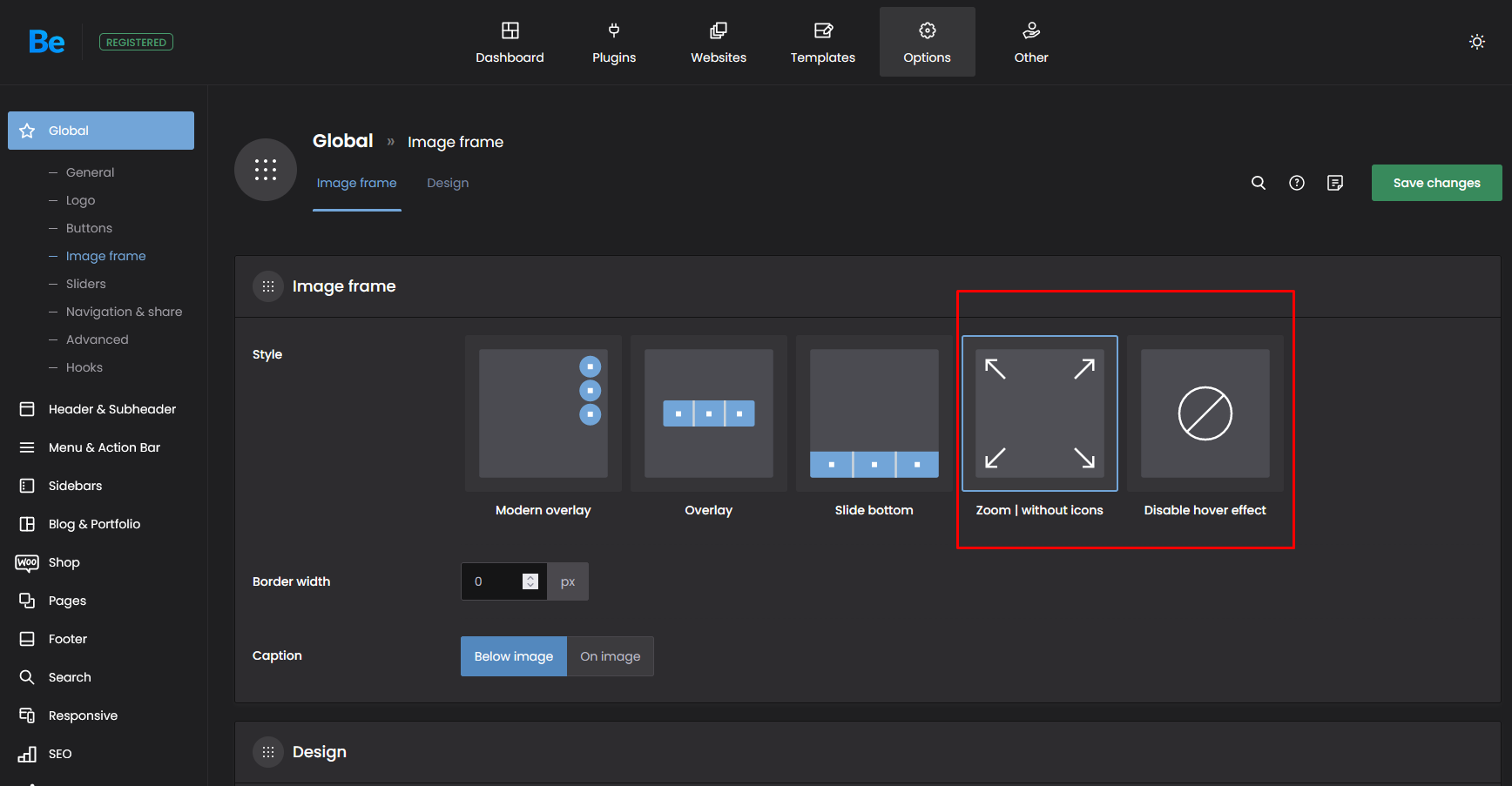Expand Responsive section
Screen dimensions: 1512x786
[x=101, y=715]
